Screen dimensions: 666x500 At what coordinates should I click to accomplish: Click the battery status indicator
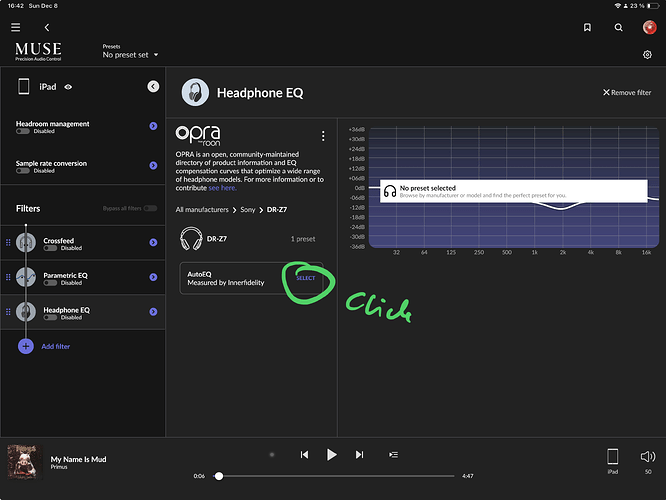point(653,6)
